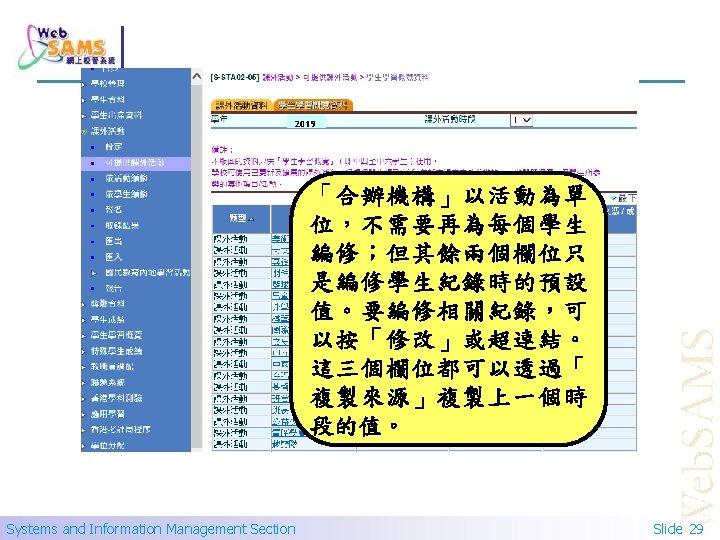Switch to the 學生學習概覽資料 tab
Image resolution: width=720 pixels, height=540 pixels.
(x=313, y=106)
